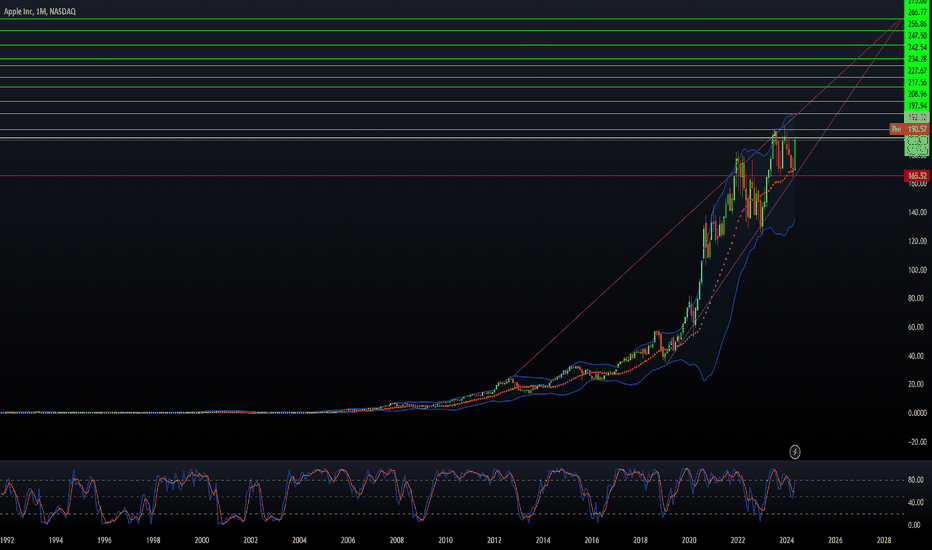Select the Pre 190.57 pre-market price label

tap(909, 129)
